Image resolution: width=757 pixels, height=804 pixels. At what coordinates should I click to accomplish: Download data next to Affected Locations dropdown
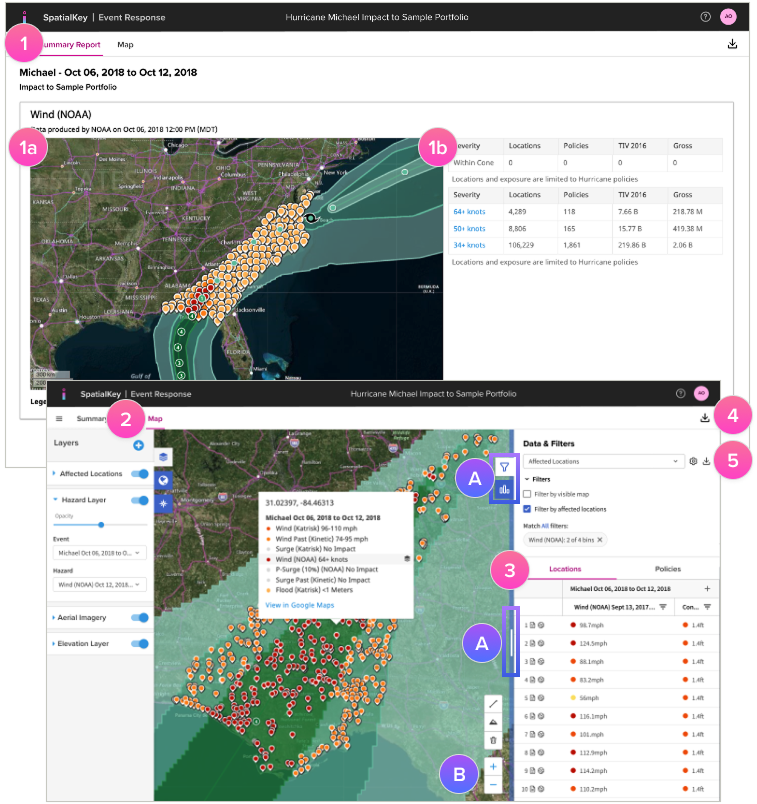(x=707, y=461)
